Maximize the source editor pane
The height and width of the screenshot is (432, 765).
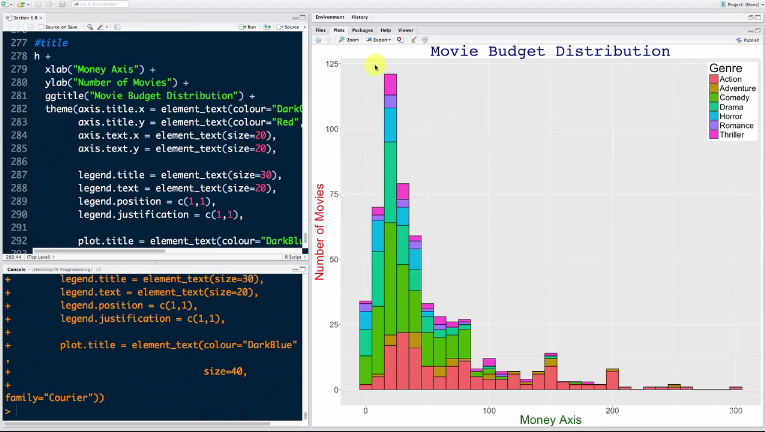[302, 18]
